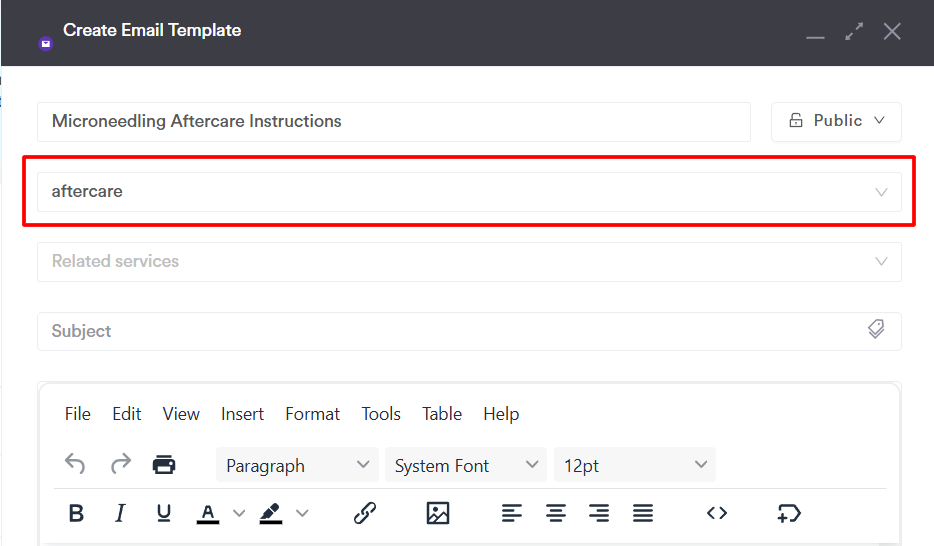934x546 pixels.
Task: Click the Redo arrow
Action: pos(121,464)
